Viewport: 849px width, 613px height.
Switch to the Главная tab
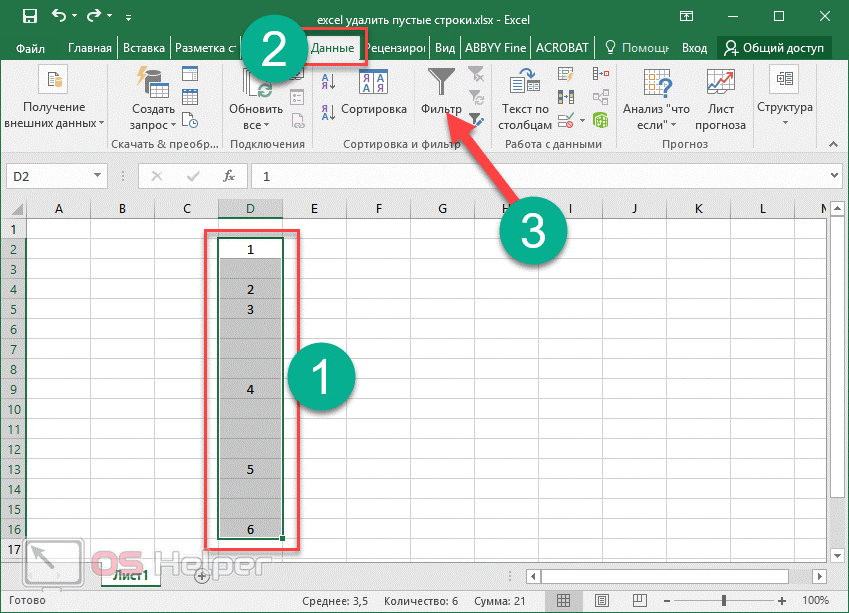point(89,48)
